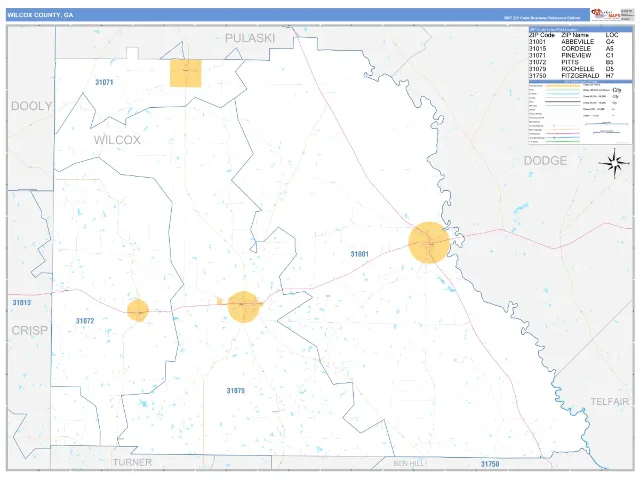Click the MarketMaps logo in the header
The height and width of the screenshot is (480, 640).
coord(606,15)
